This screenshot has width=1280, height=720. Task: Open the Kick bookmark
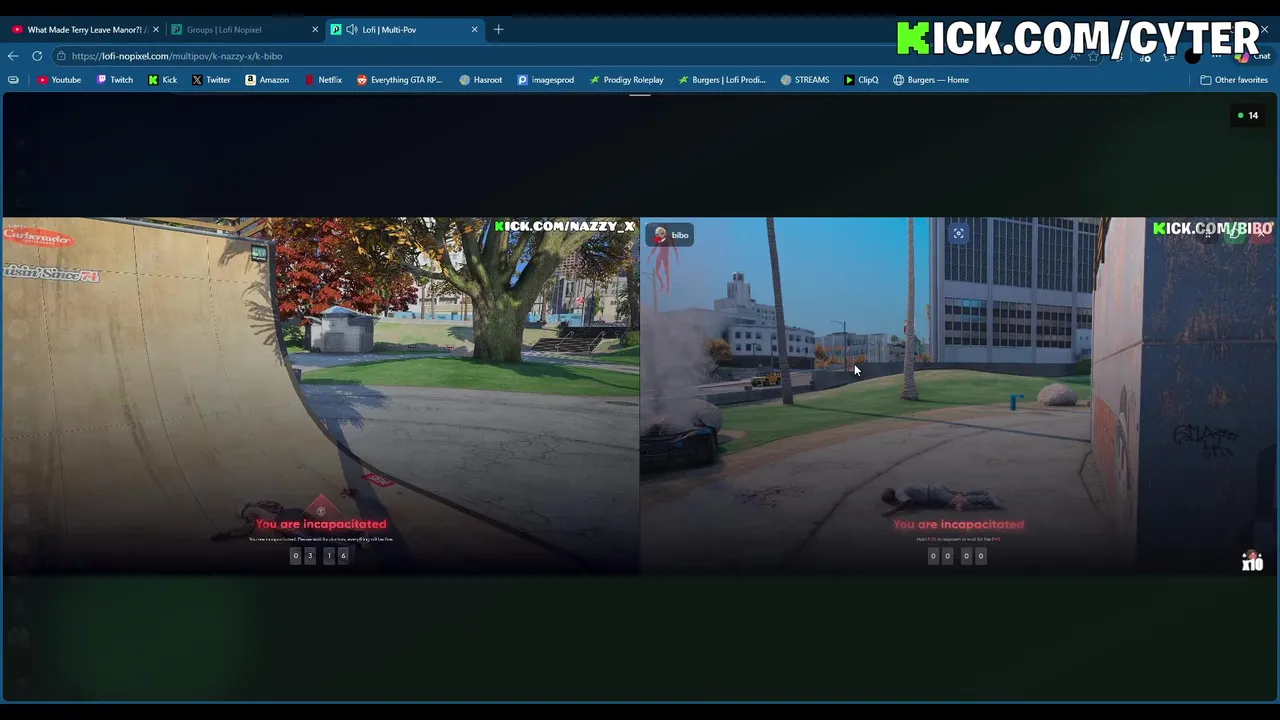coord(163,80)
